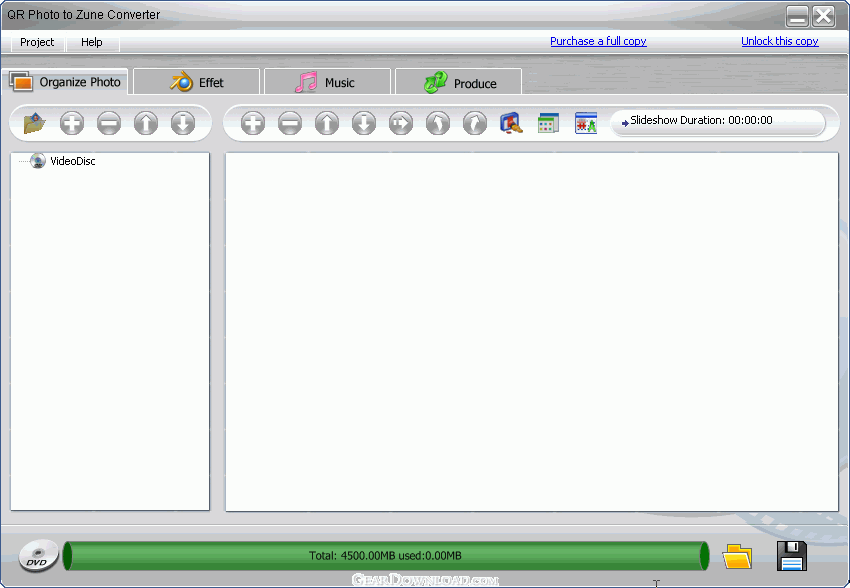Open the photo preview magnifier icon
Screen dimensions: 850x588
pyautogui.click(x=511, y=123)
